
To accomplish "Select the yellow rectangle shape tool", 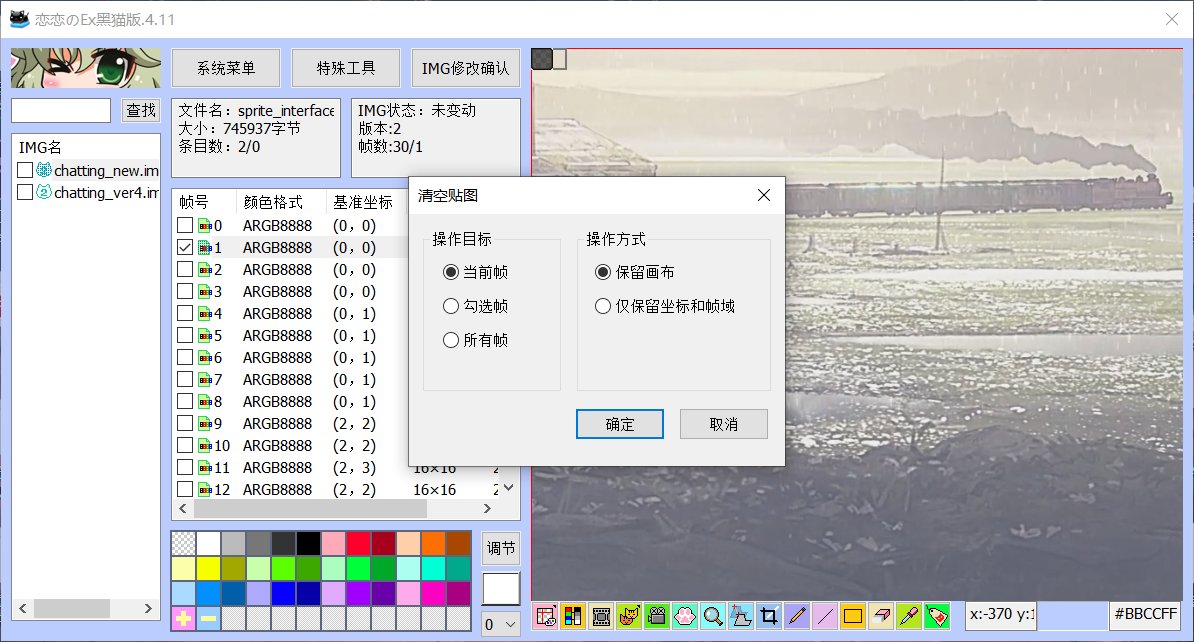I will click(853, 616).
